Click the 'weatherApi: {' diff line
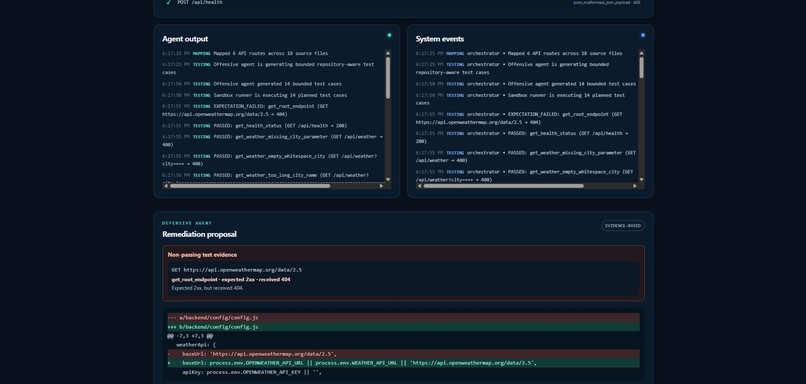 tap(196, 345)
